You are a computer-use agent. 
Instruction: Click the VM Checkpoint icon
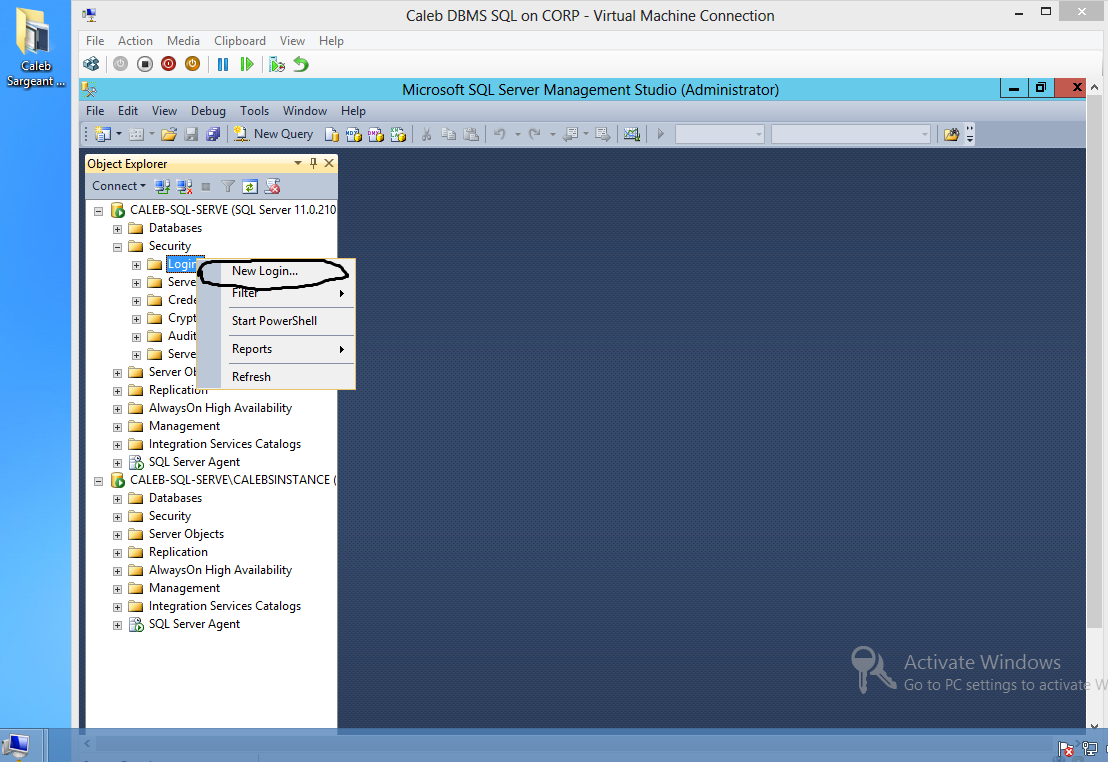277,64
